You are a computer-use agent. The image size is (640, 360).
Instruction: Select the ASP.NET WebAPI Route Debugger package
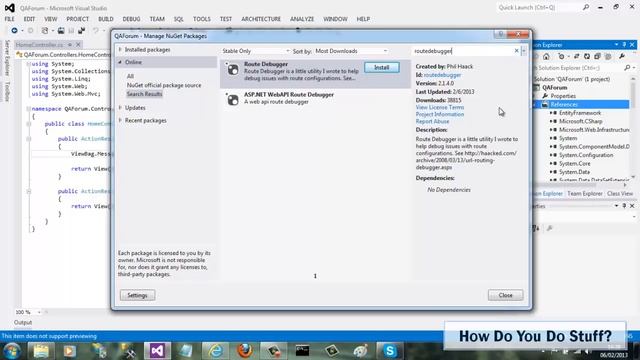click(315, 98)
